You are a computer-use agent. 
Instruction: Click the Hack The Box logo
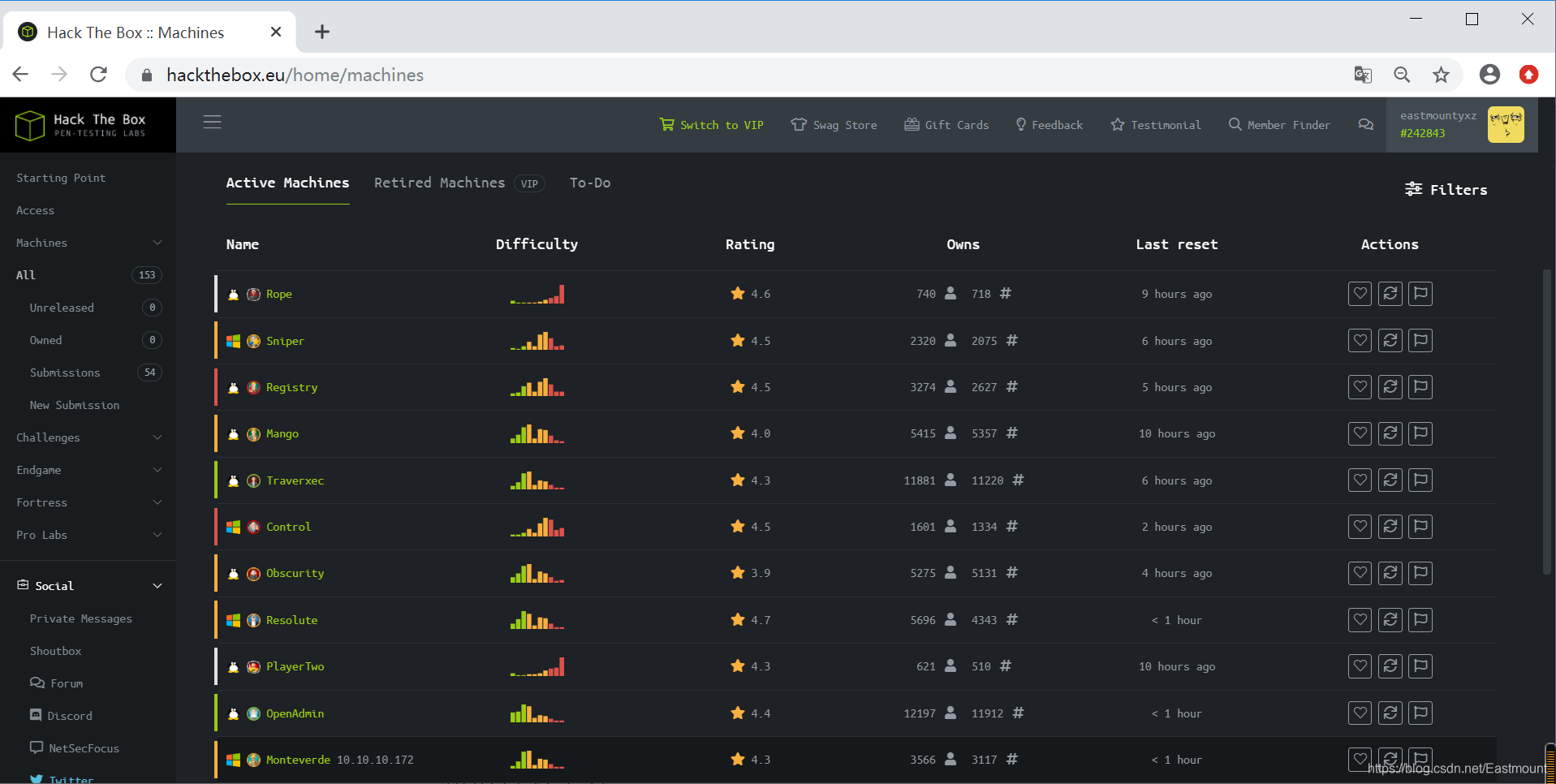80,125
